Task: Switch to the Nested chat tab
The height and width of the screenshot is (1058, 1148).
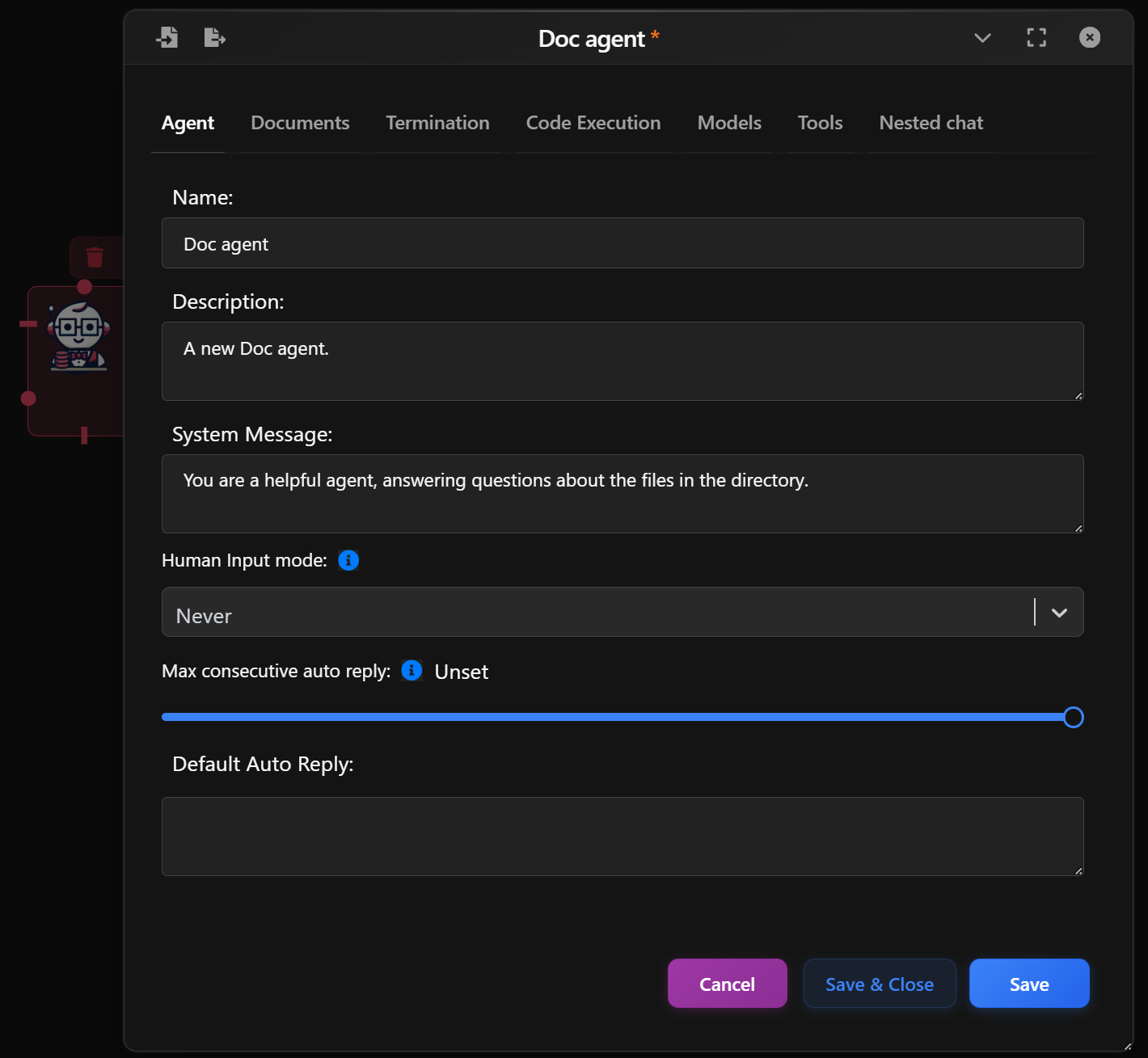Action: click(x=931, y=123)
